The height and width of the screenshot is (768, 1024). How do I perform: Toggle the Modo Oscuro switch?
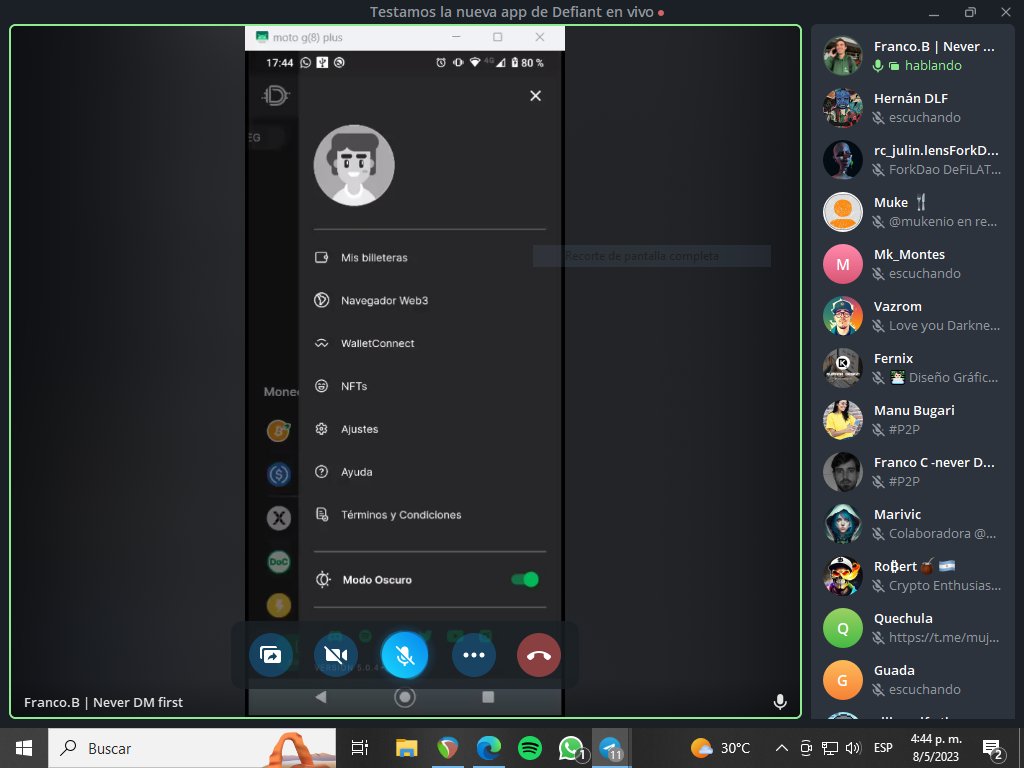(x=525, y=579)
